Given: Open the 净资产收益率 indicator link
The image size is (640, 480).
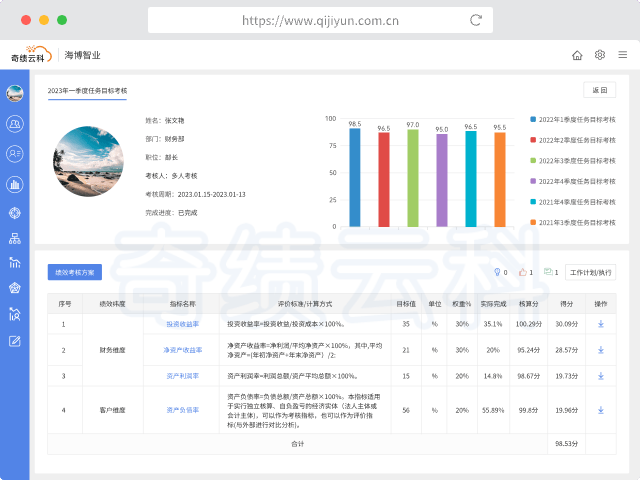Looking at the screenshot, I should click(183, 350).
